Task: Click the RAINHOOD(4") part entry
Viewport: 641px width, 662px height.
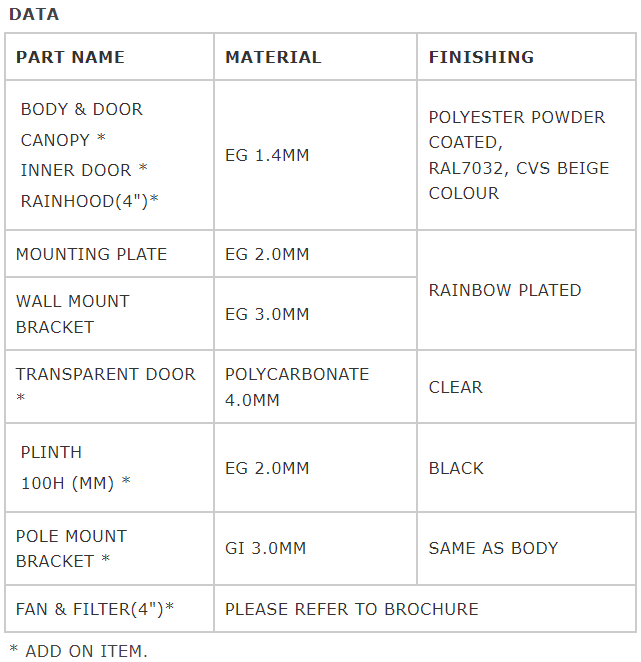Action: coord(90,201)
